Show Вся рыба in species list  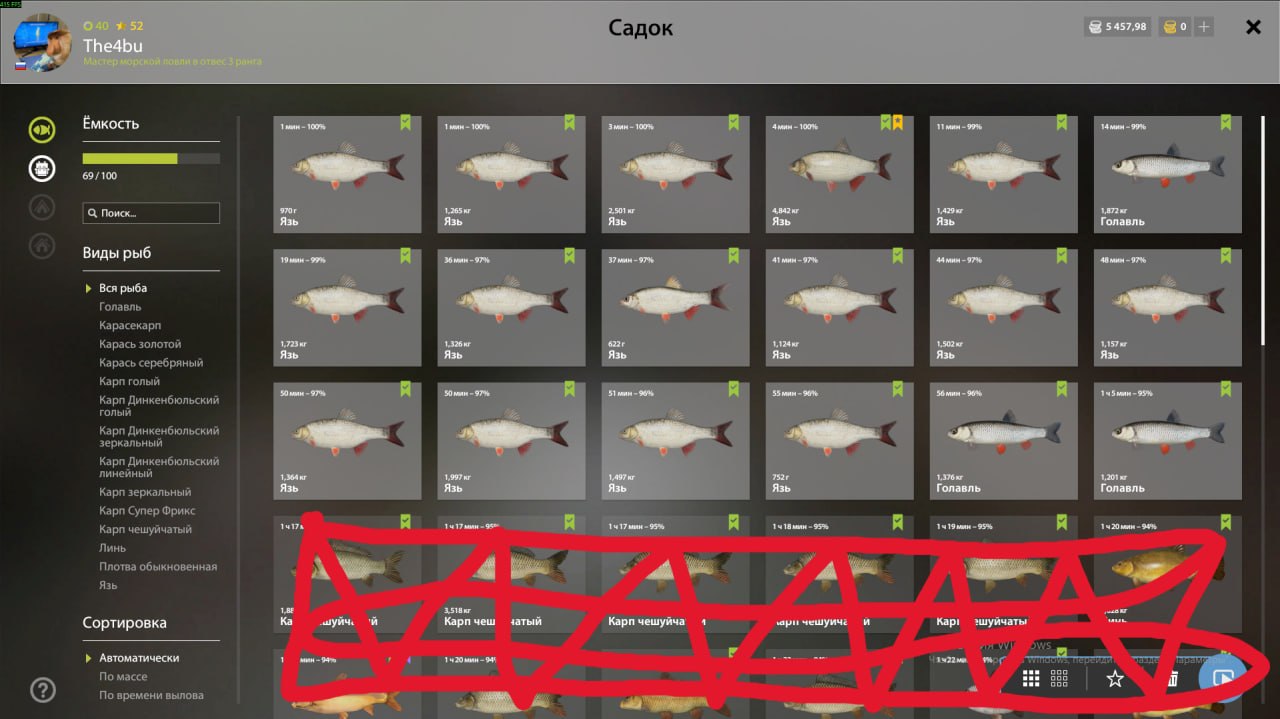click(123, 288)
